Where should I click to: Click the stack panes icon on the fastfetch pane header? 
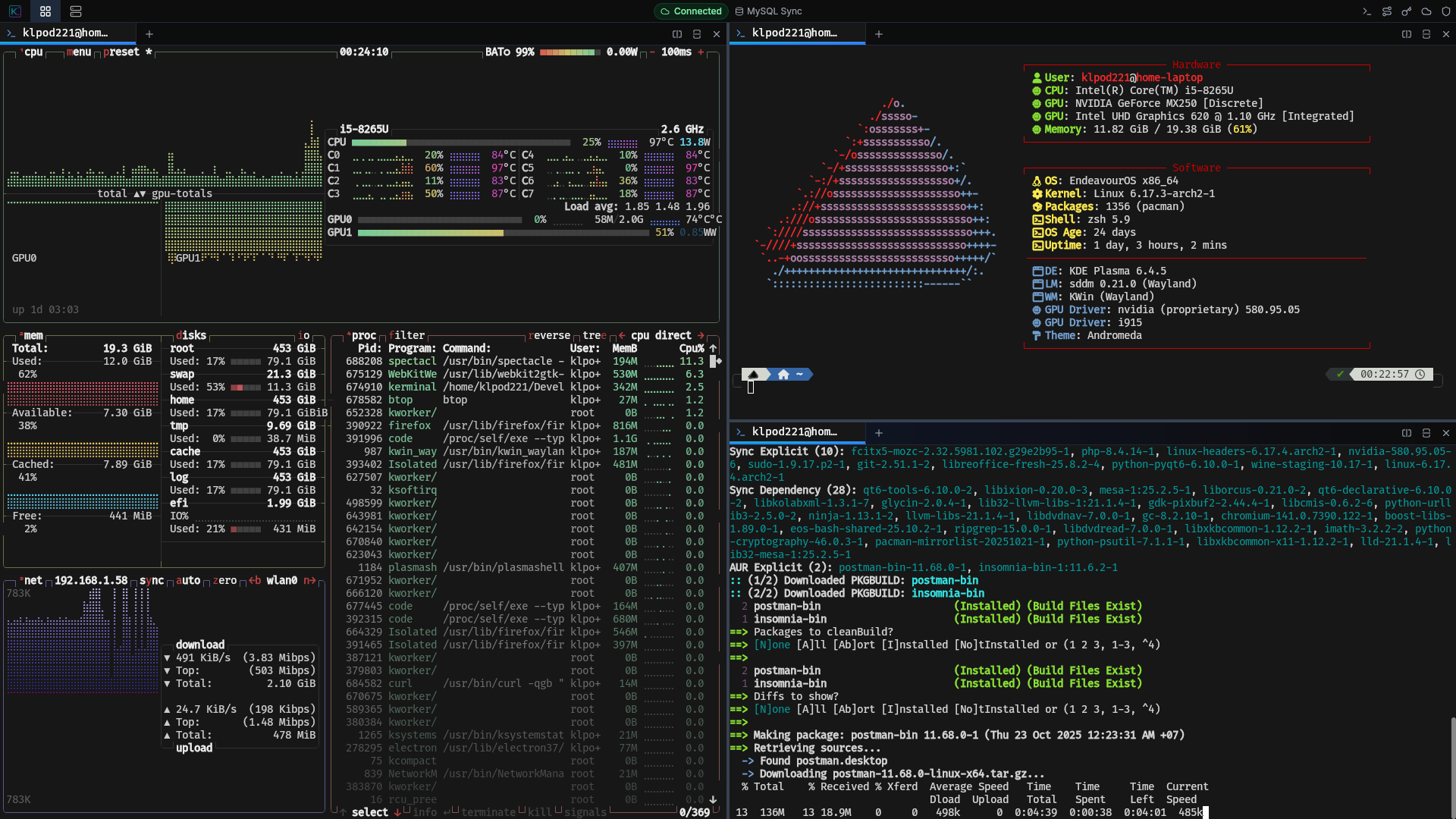pyautogui.click(x=1428, y=33)
